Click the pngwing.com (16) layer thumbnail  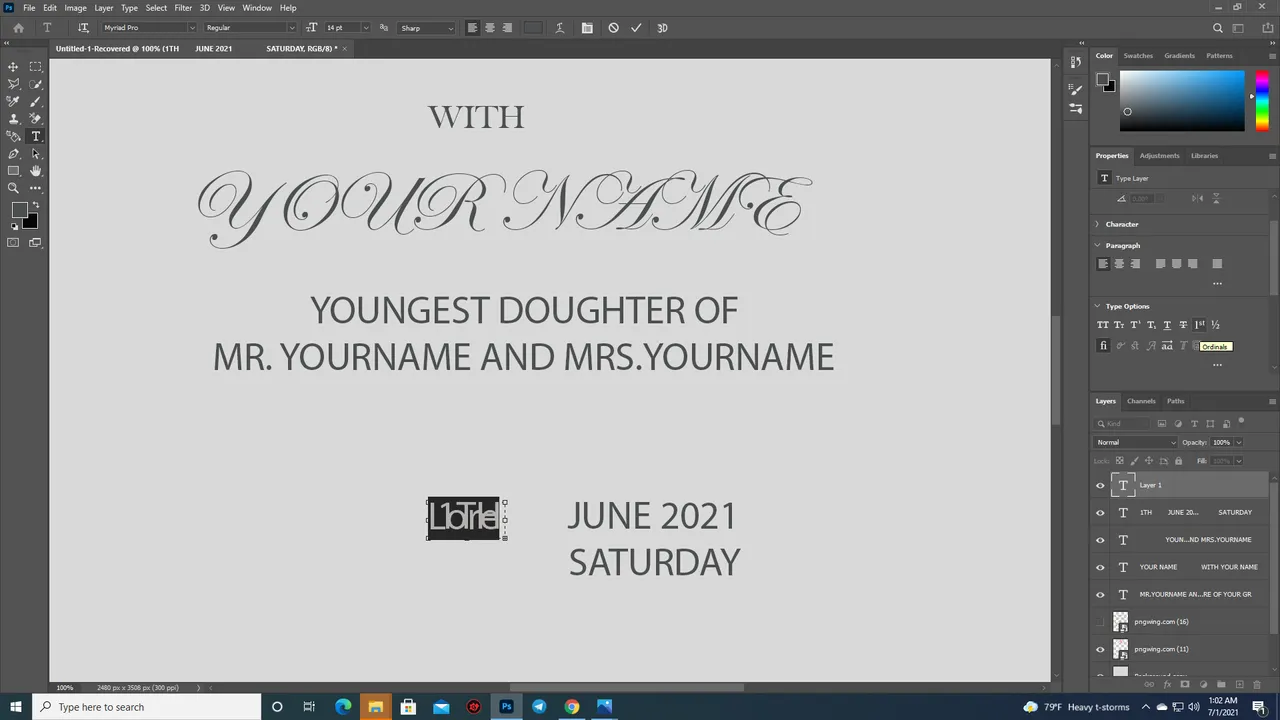pos(1121,622)
